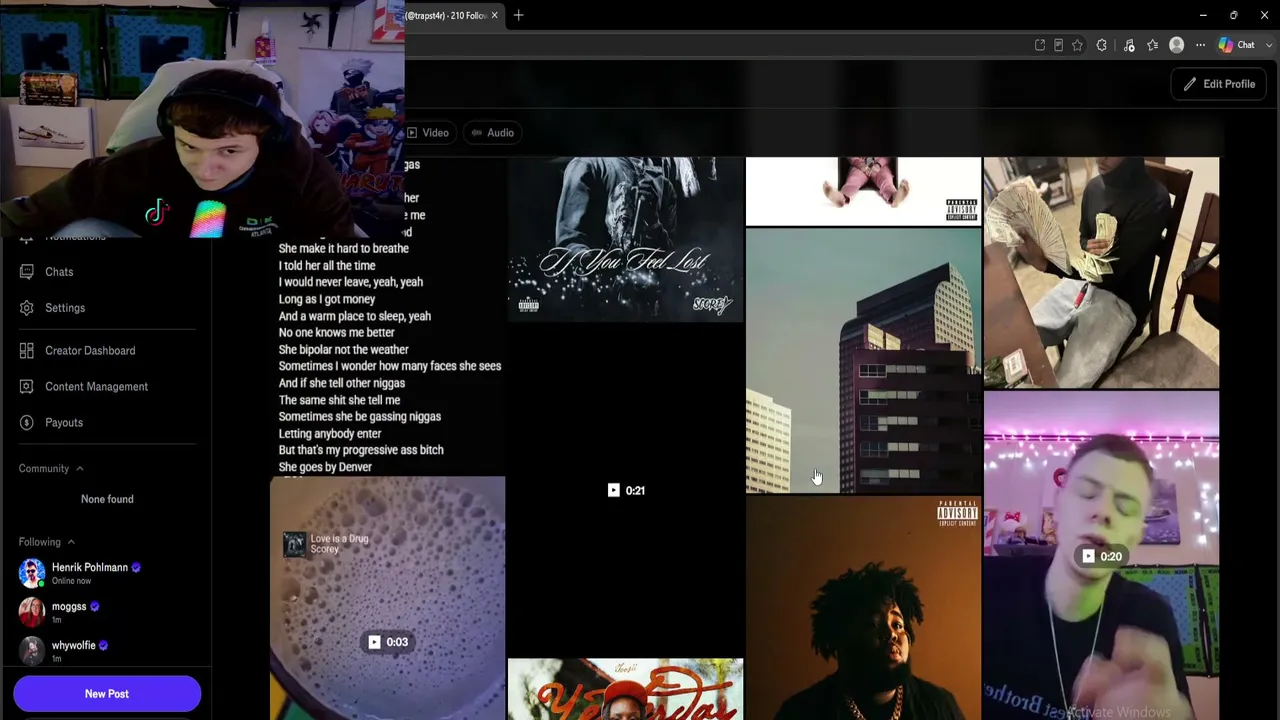Minimize the browser window
1280x720 pixels.
(x=1203, y=15)
